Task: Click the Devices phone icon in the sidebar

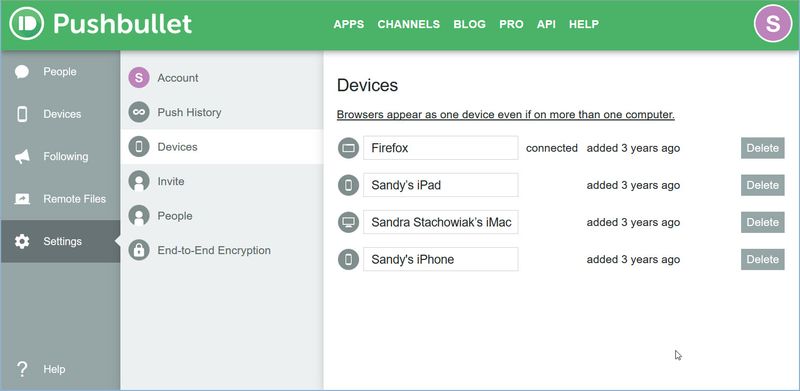Action: pyautogui.click(x=22, y=114)
